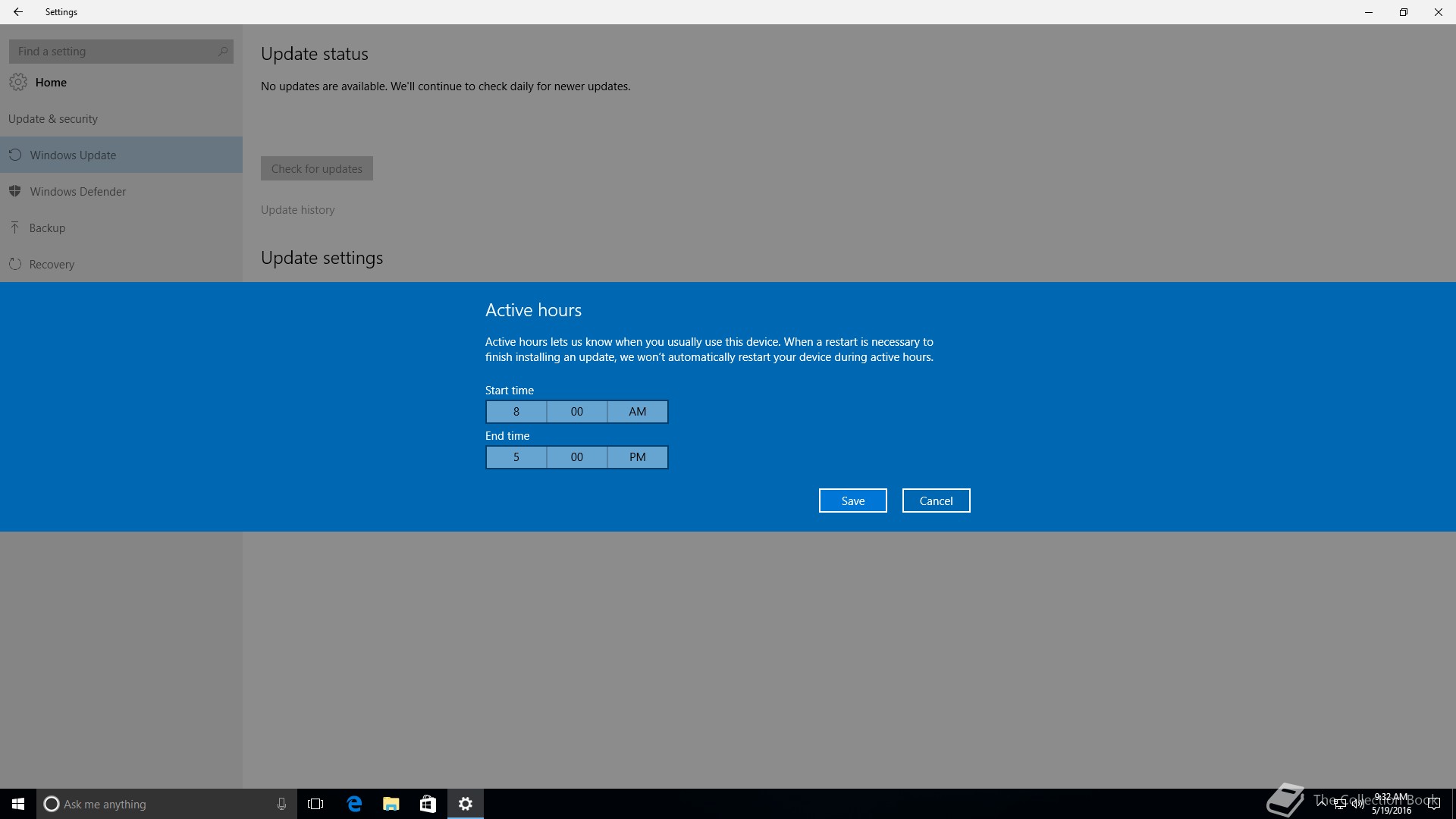This screenshot has height=819, width=1456.
Task: Click the Update settings heading
Action: [x=322, y=258]
